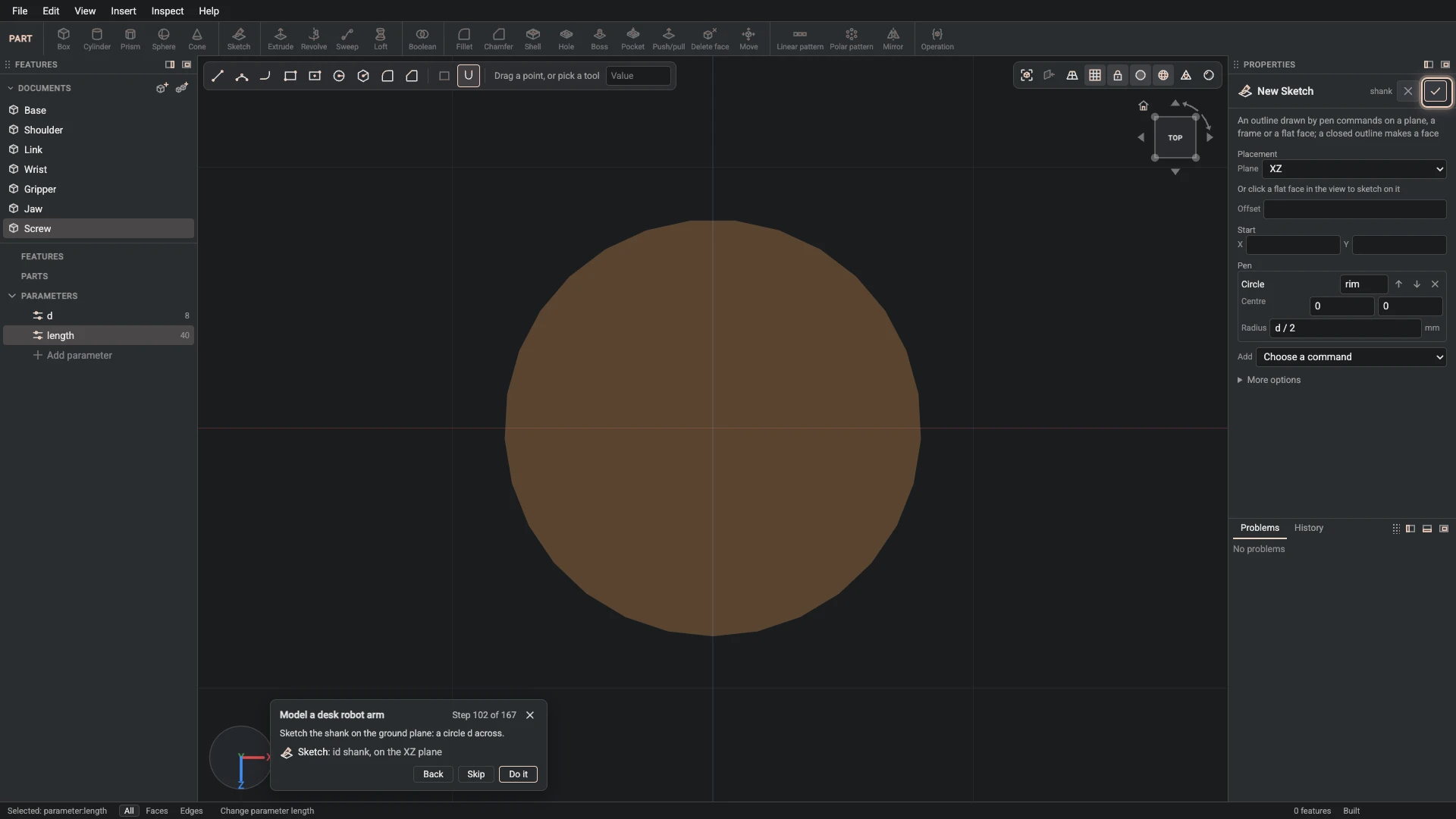Toggle the snap magnet U button
Image resolution: width=1456 pixels, height=819 pixels.
[x=468, y=76]
